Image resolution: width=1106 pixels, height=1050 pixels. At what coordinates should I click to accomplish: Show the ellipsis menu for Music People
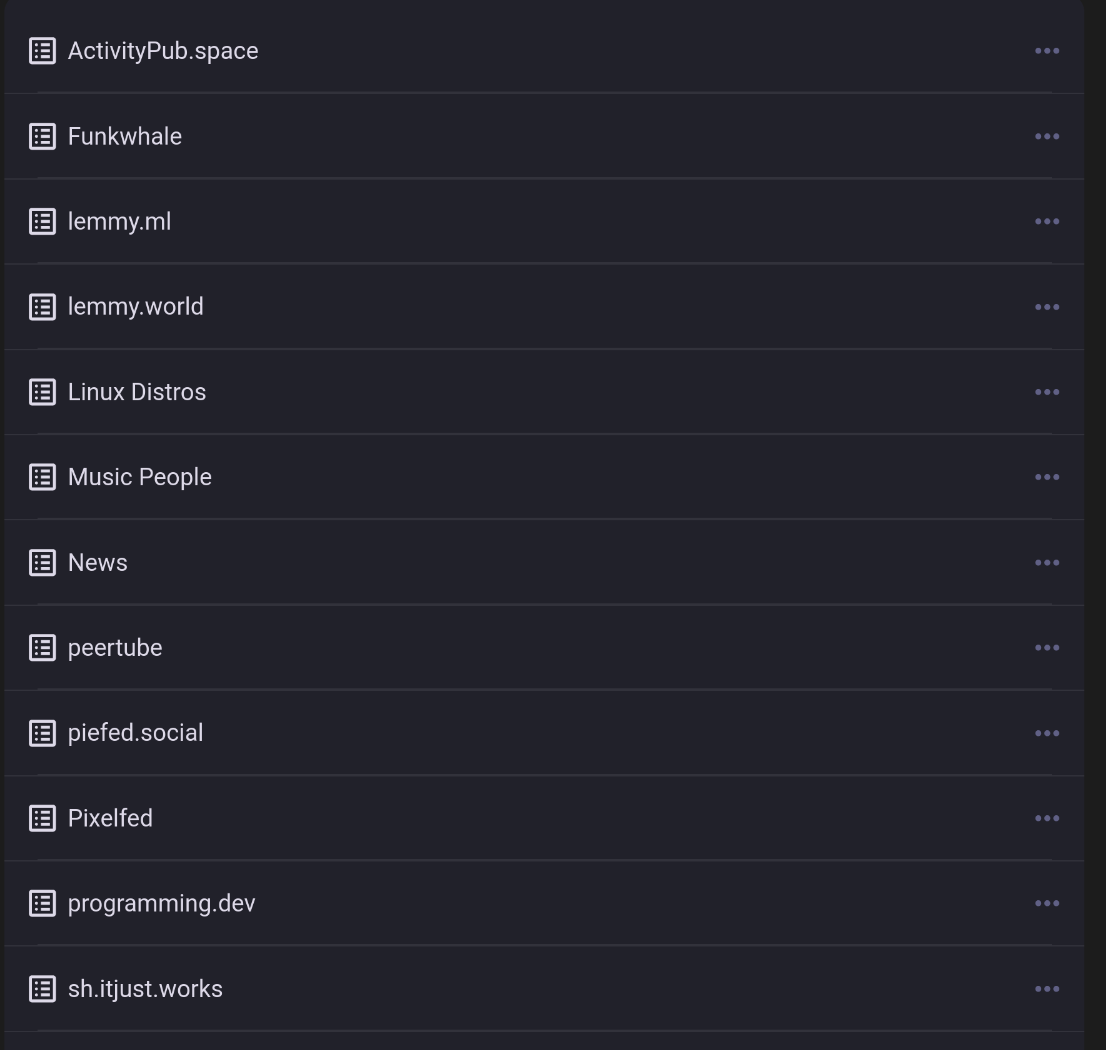1047,477
